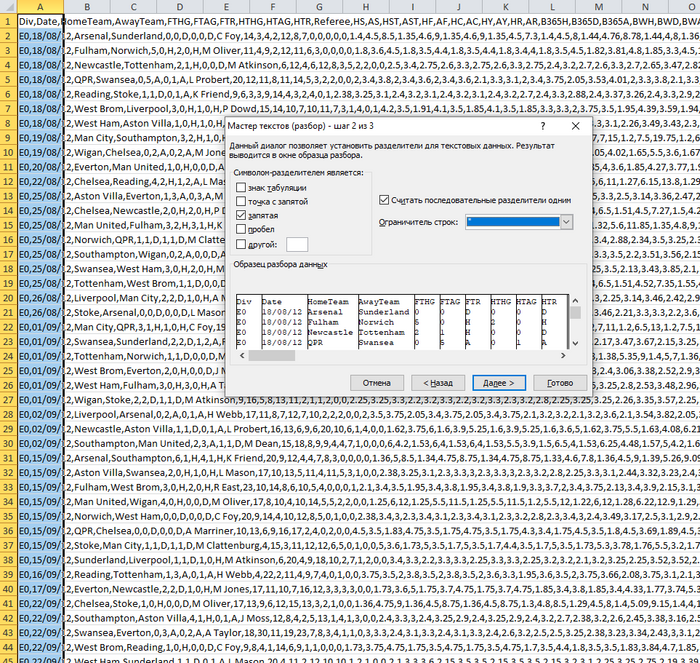700x663 pixels.
Task: Select column K header
Action: point(505,7)
